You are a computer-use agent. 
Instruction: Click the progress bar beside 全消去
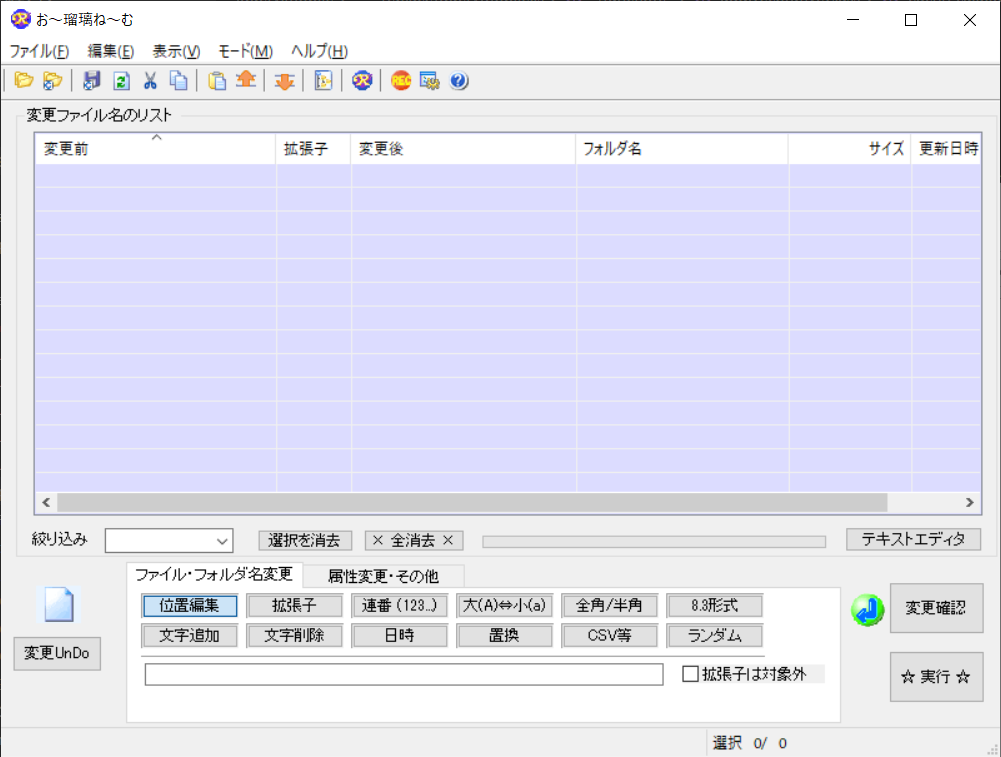(x=654, y=542)
